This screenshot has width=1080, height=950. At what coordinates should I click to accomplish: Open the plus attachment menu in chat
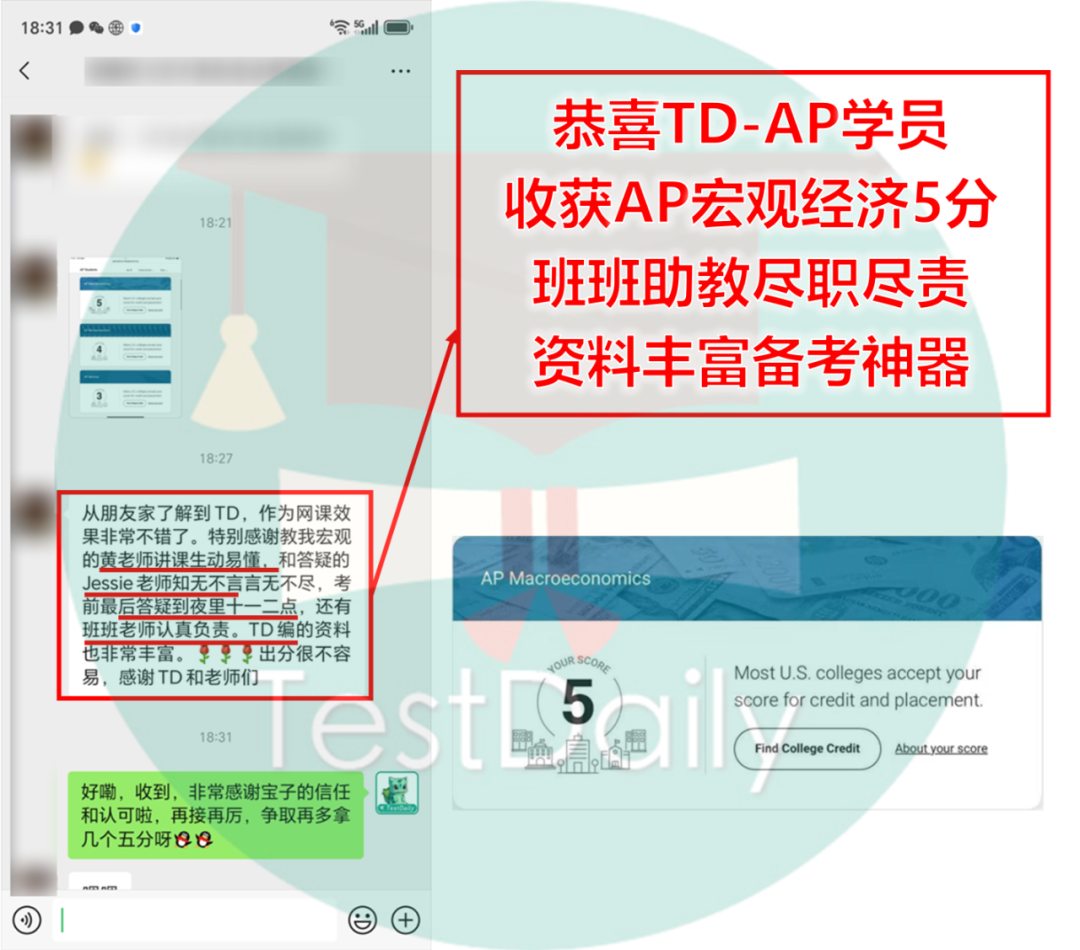pos(407,919)
